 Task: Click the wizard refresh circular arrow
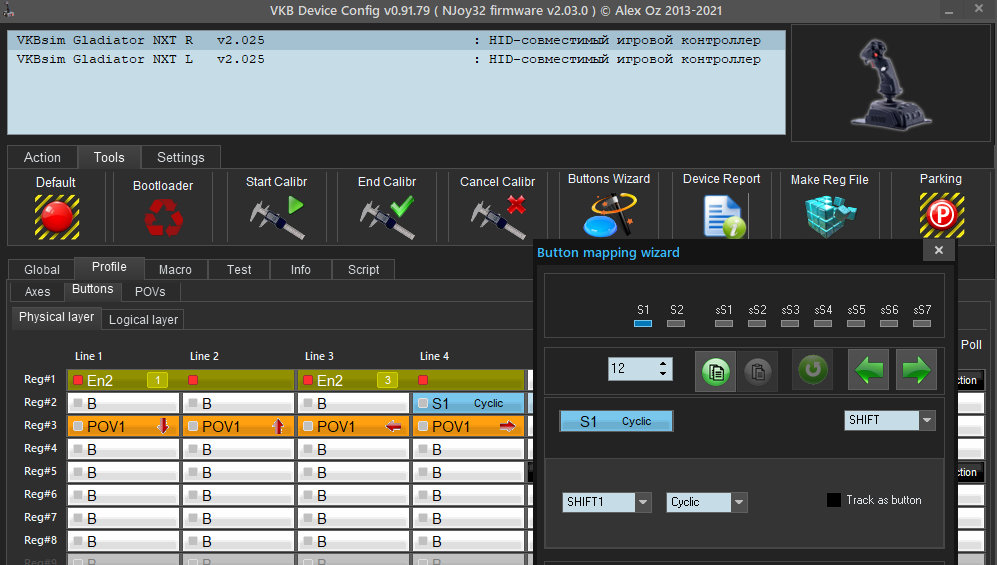813,370
